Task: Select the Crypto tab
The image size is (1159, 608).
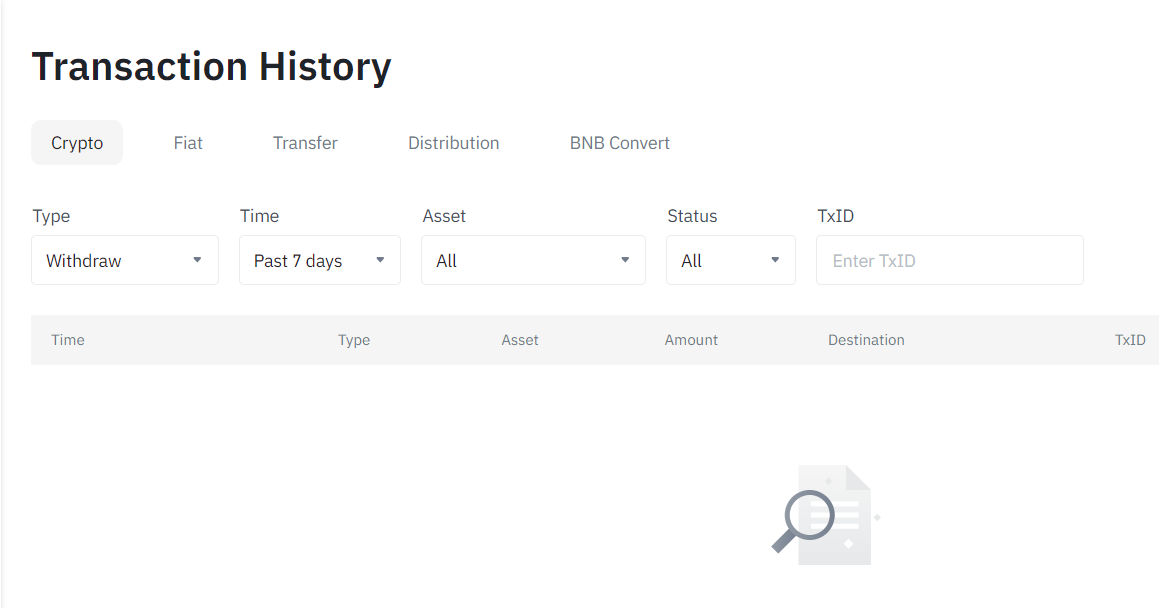Action: pos(77,143)
